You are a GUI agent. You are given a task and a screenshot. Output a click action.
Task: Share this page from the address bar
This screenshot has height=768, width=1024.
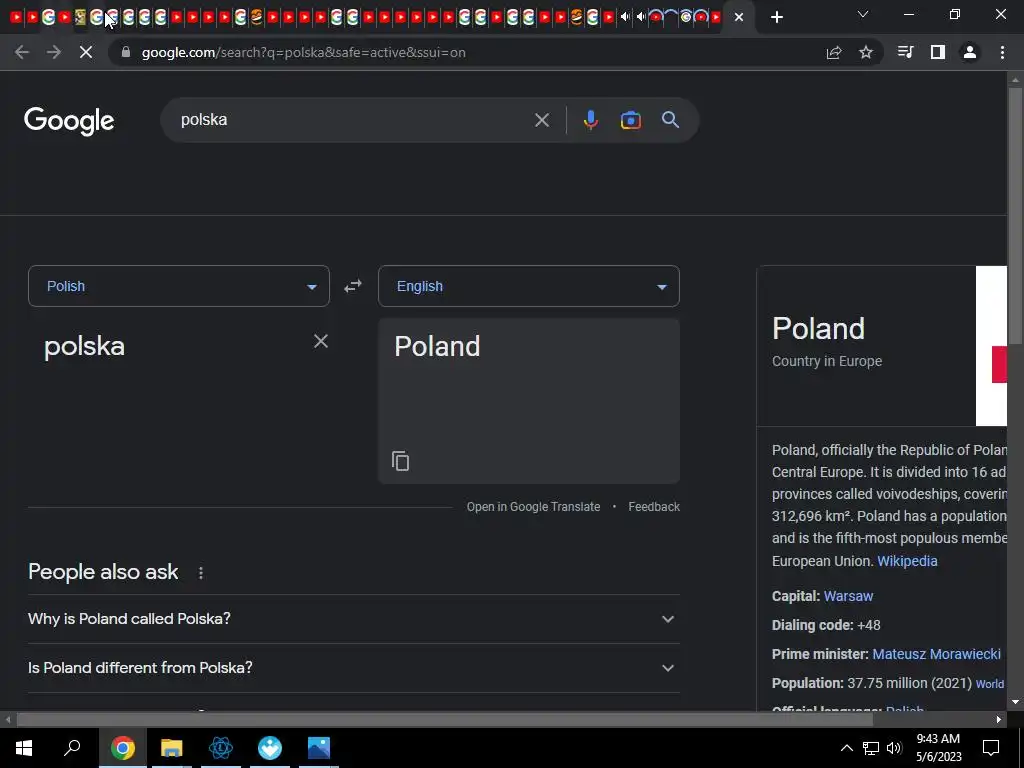coord(834,52)
